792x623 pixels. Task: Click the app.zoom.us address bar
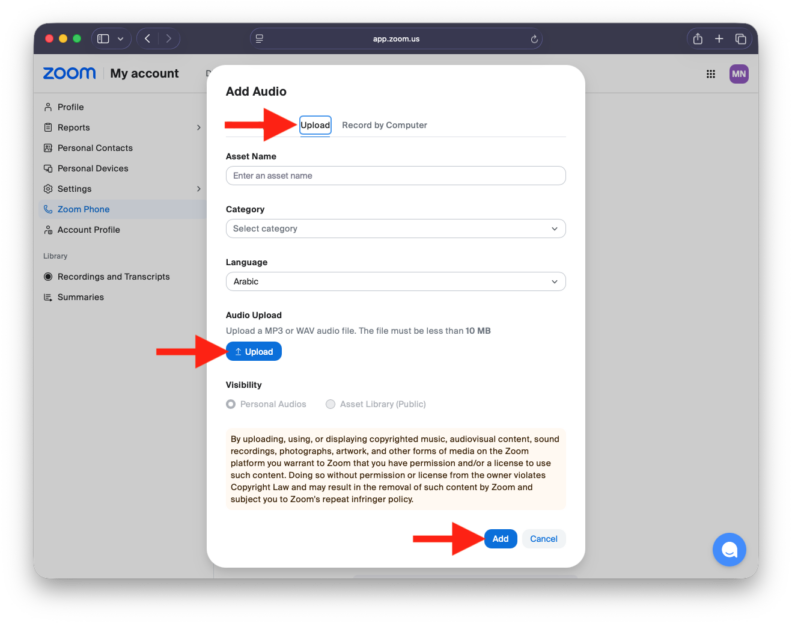[x=396, y=39]
